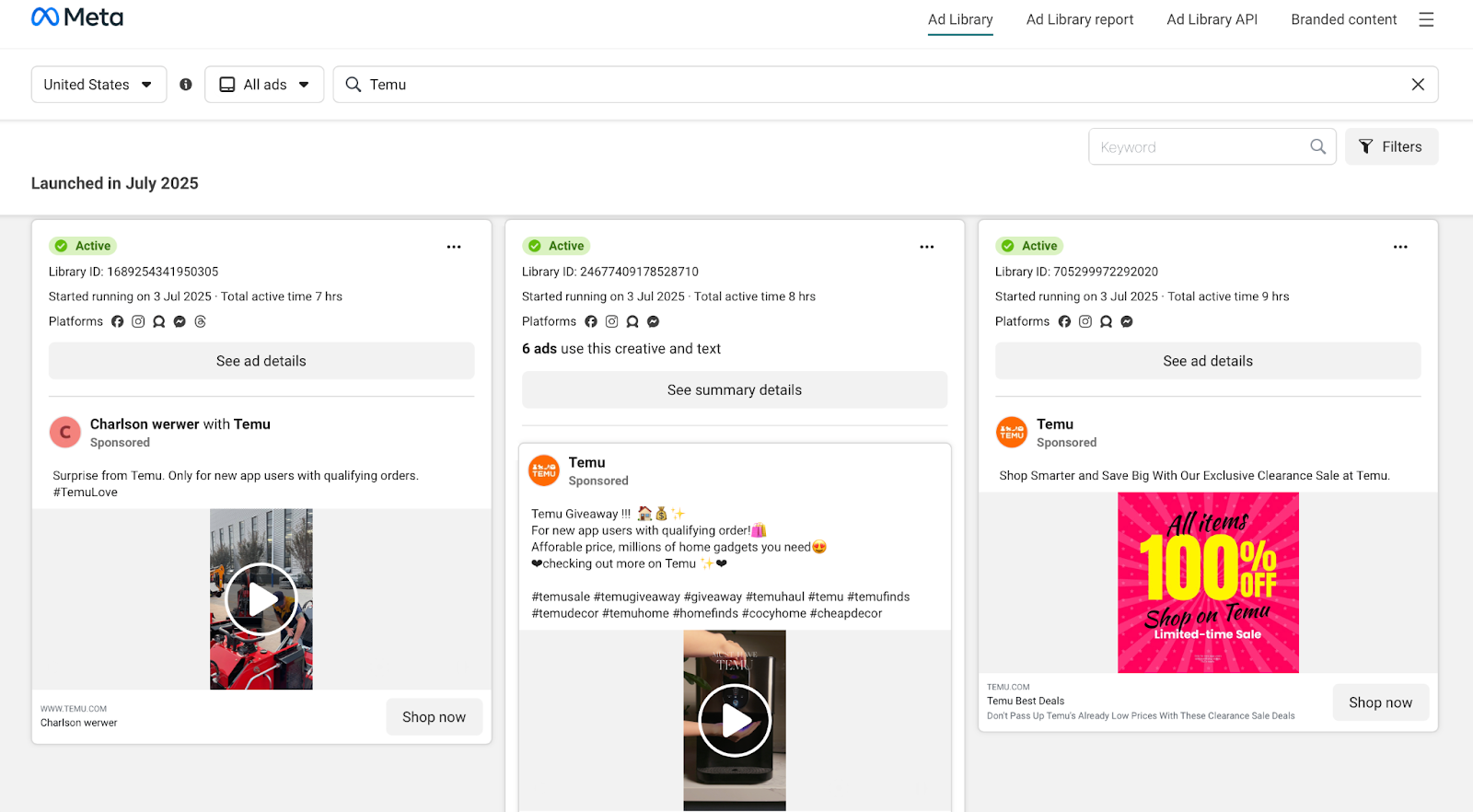The width and height of the screenshot is (1473, 812).
Task: Open the United States country dropdown
Action: [x=99, y=85]
